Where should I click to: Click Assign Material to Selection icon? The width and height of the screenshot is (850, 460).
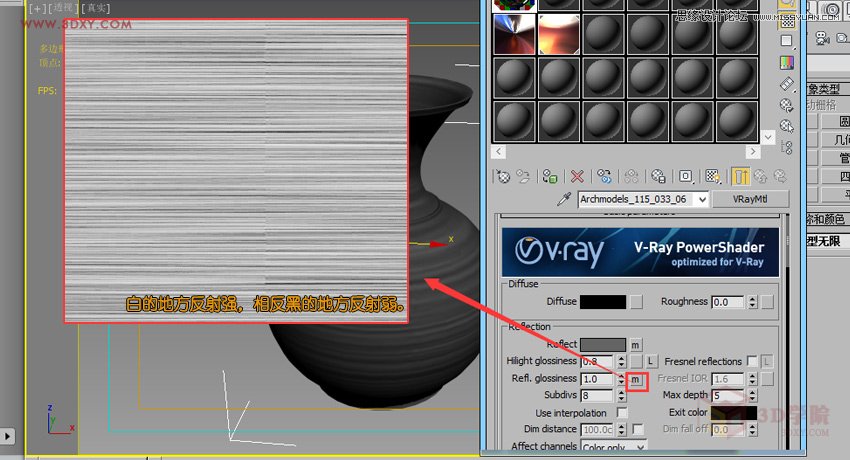(x=550, y=177)
